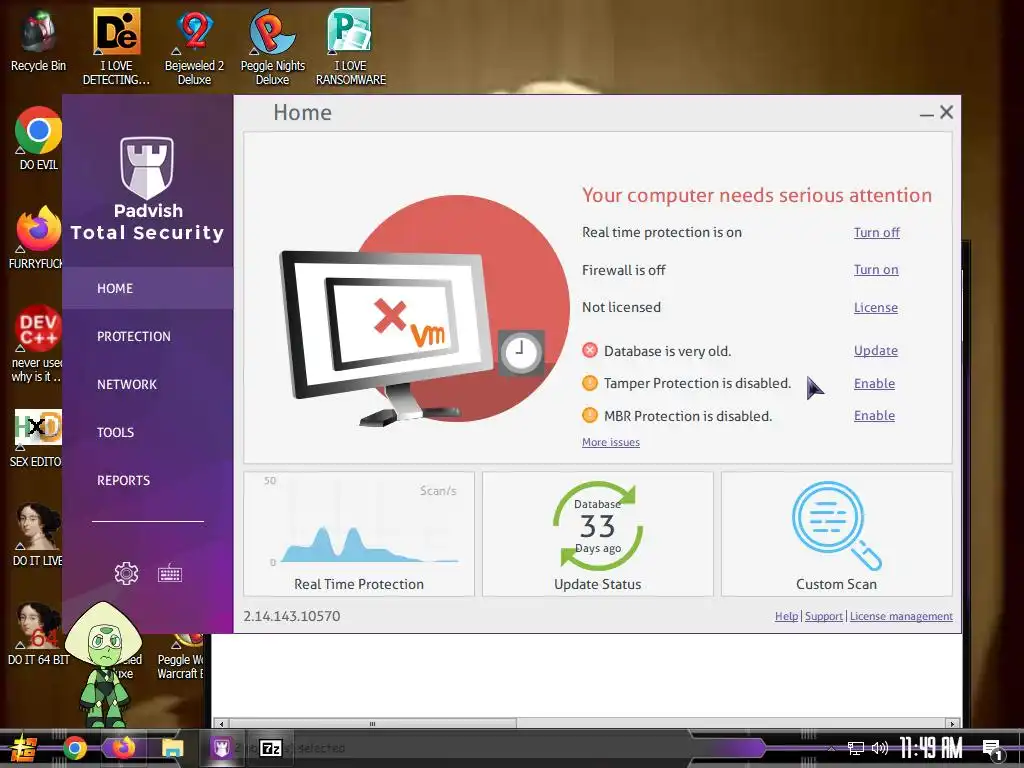Click the Database update circular arrows icon
The height and width of the screenshot is (768, 1024).
point(598,526)
